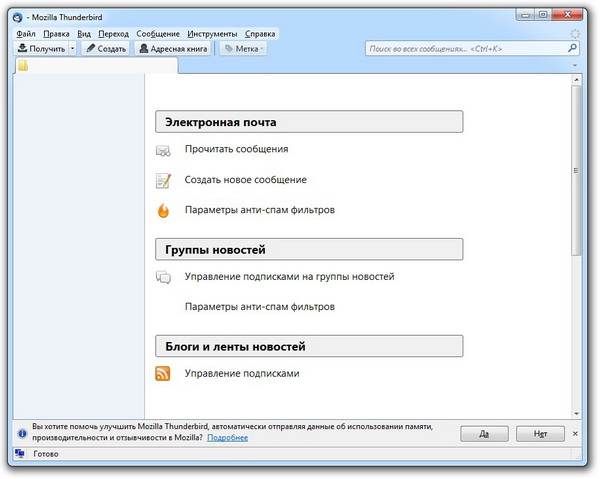Click the envelope icon beside Прочитать сообщения
The height and width of the screenshot is (479, 600).
[x=163, y=150]
